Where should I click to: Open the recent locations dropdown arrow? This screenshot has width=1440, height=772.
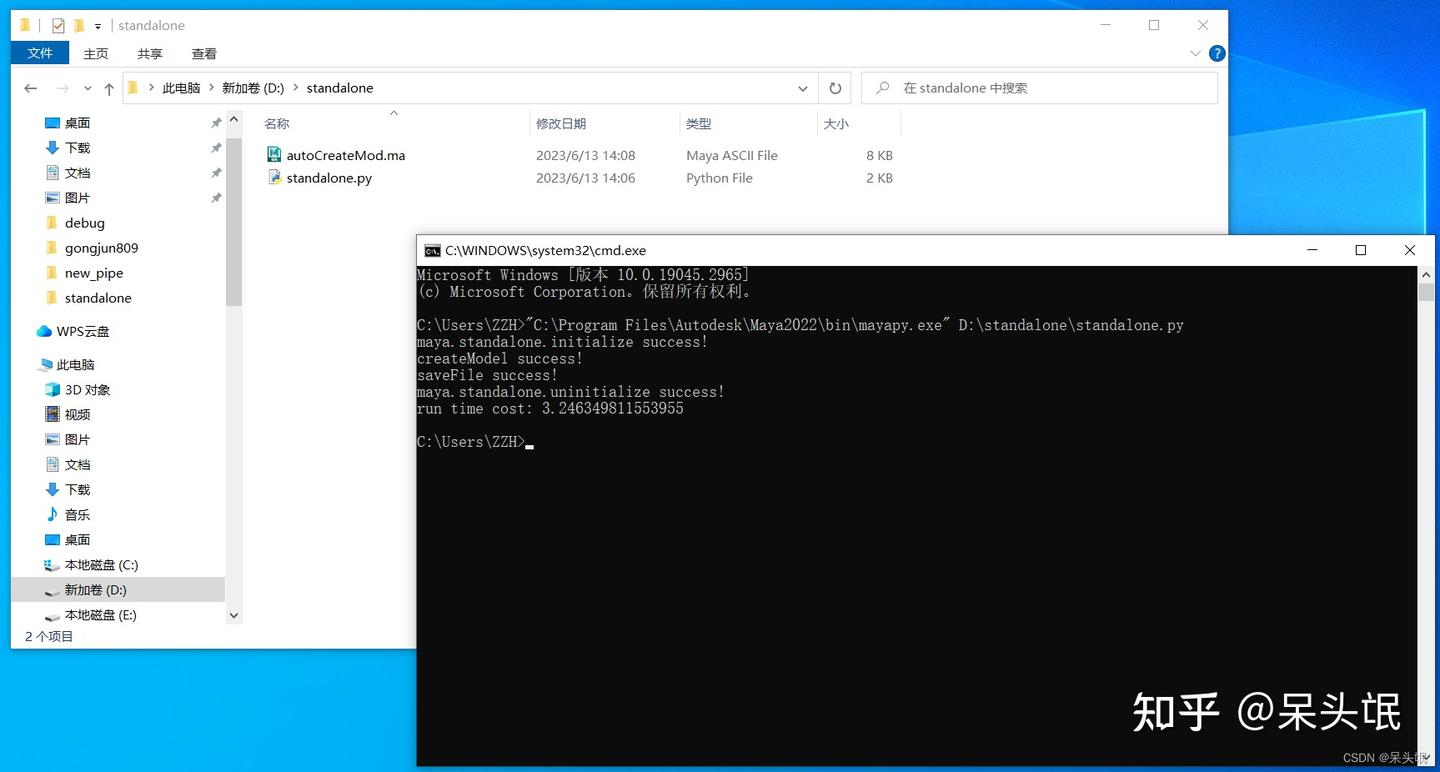pyautogui.click(x=87, y=89)
